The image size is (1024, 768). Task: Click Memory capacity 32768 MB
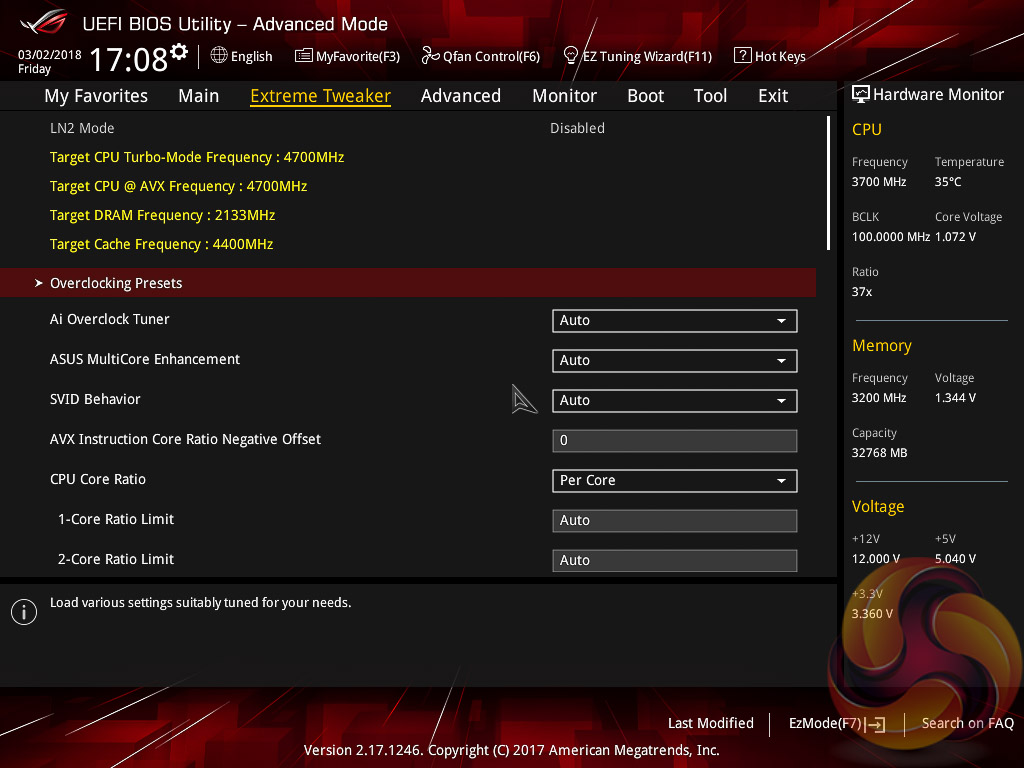880,453
